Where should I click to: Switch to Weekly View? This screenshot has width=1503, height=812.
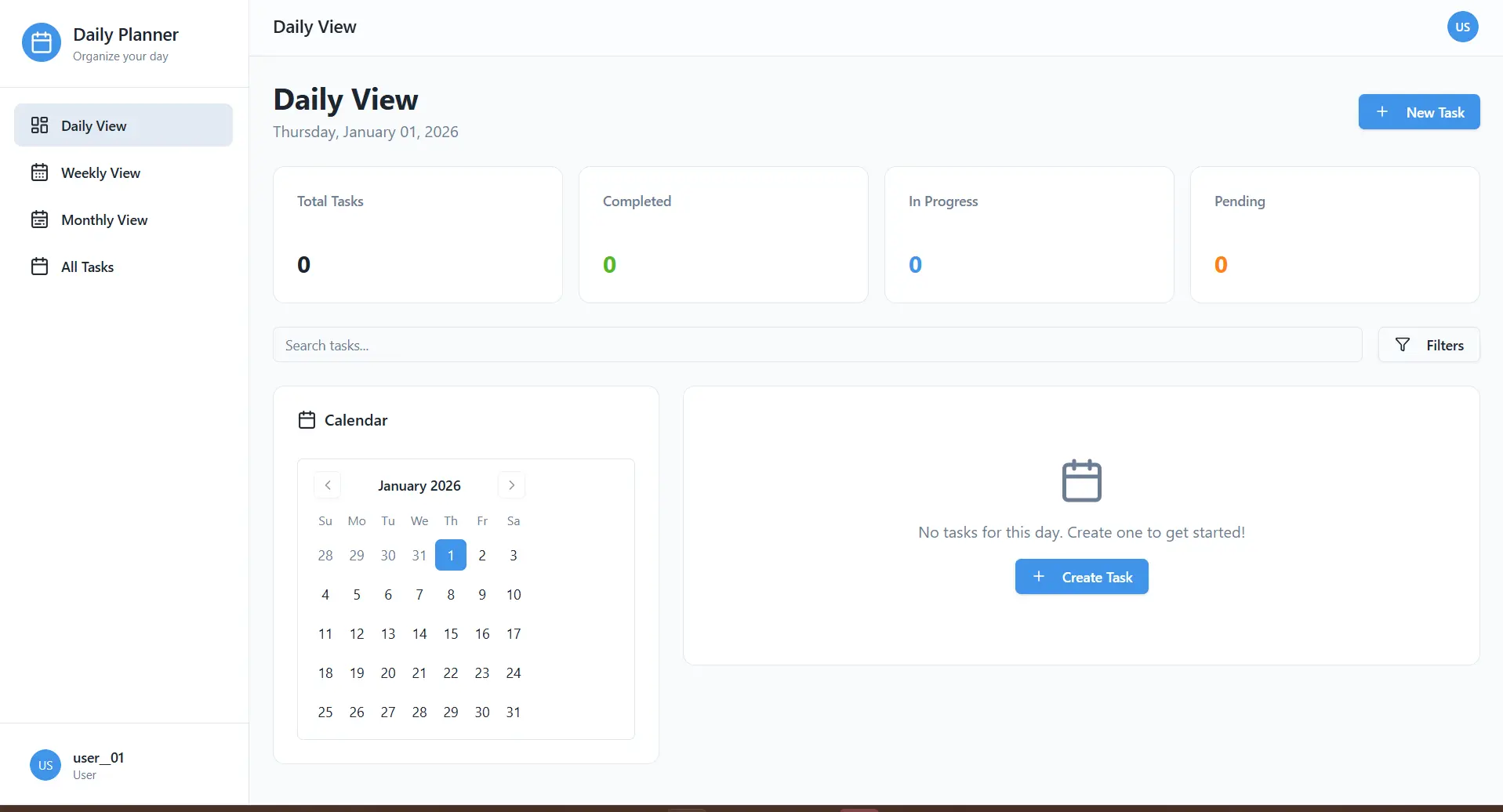(x=100, y=172)
